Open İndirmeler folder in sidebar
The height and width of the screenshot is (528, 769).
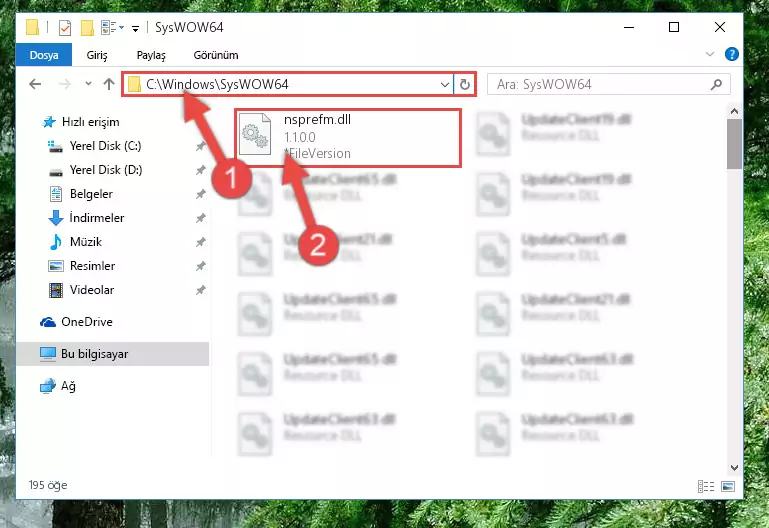97,218
